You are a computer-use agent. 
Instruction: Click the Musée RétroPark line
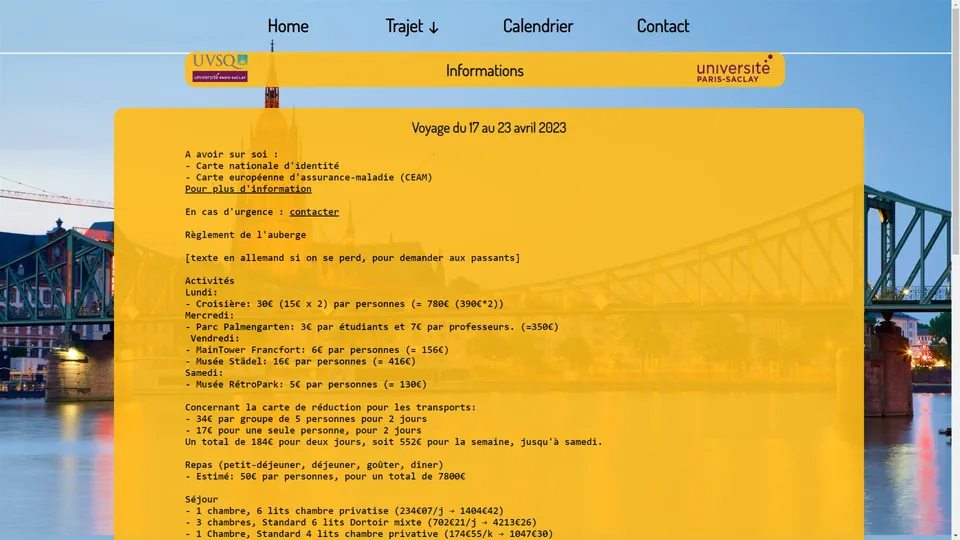(x=306, y=384)
